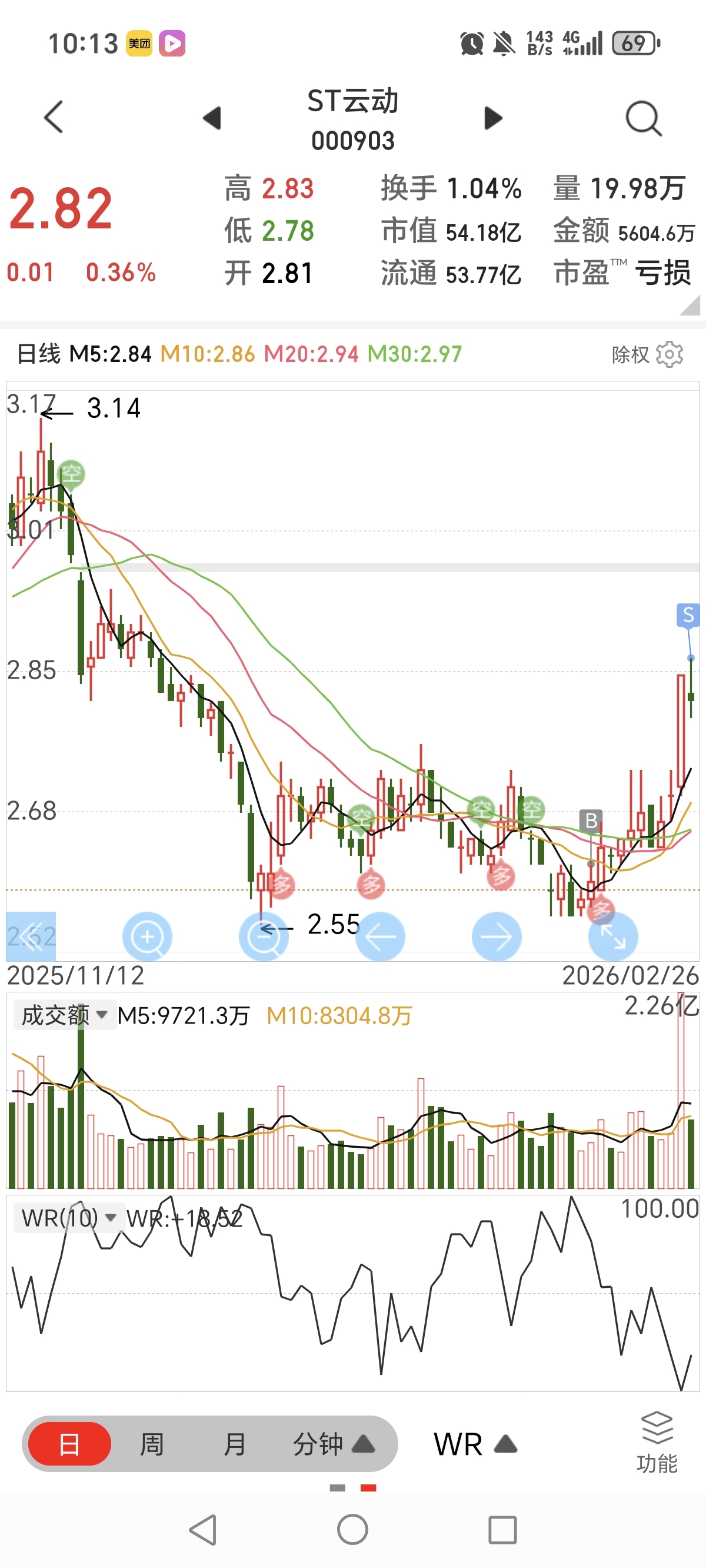The width and height of the screenshot is (706, 1568).
Task: Tap the gray page indicator dot
Action: (x=338, y=1487)
